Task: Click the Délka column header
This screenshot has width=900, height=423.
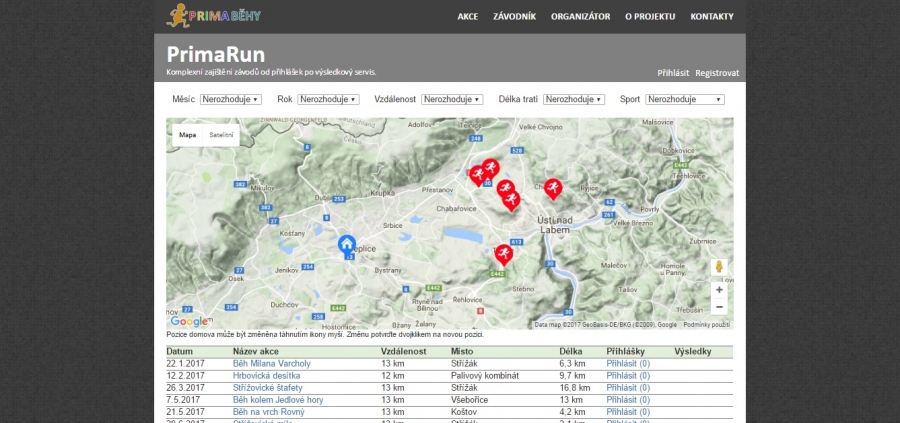Action: pyautogui.click(x=571, y=351)
